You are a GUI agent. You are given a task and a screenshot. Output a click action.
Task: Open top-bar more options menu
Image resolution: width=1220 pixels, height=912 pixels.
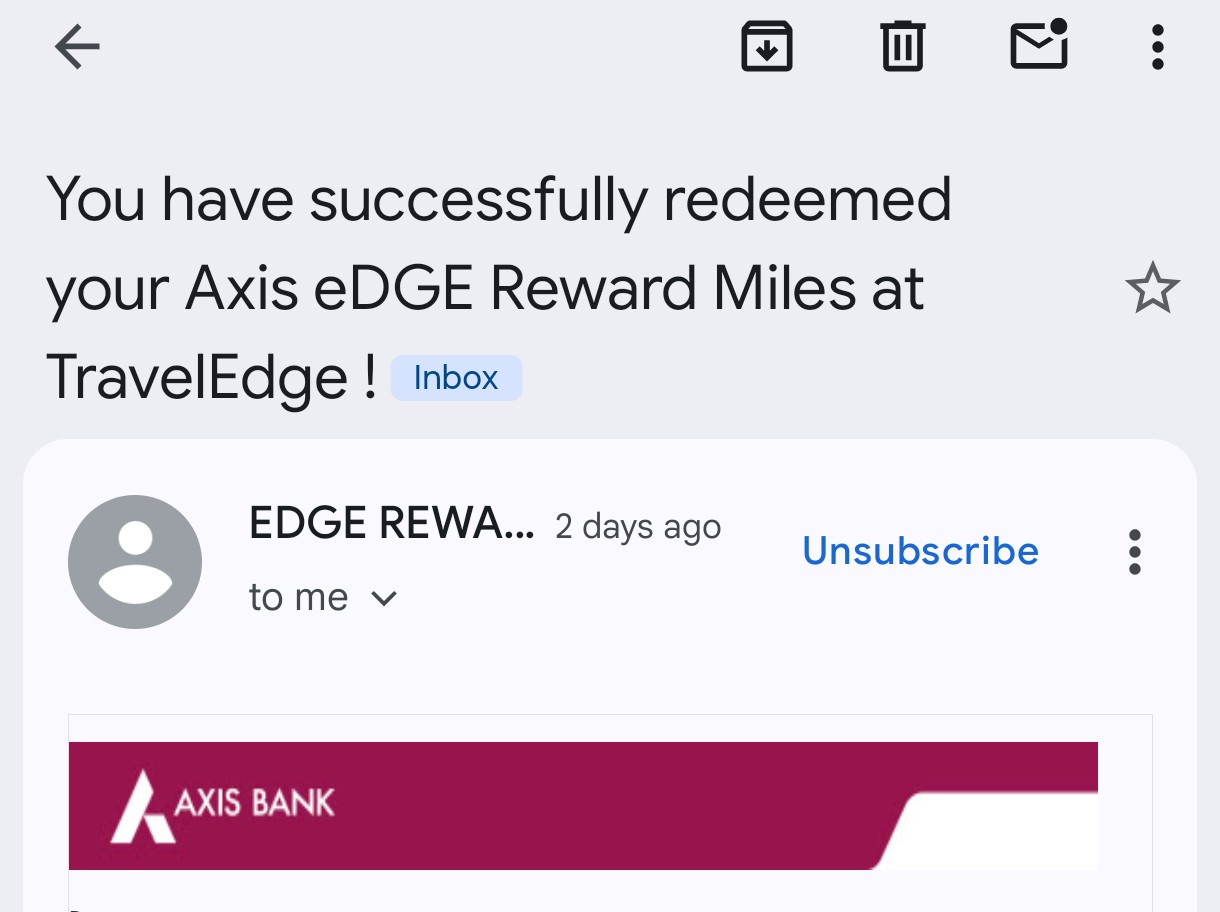pos(1157,47)
